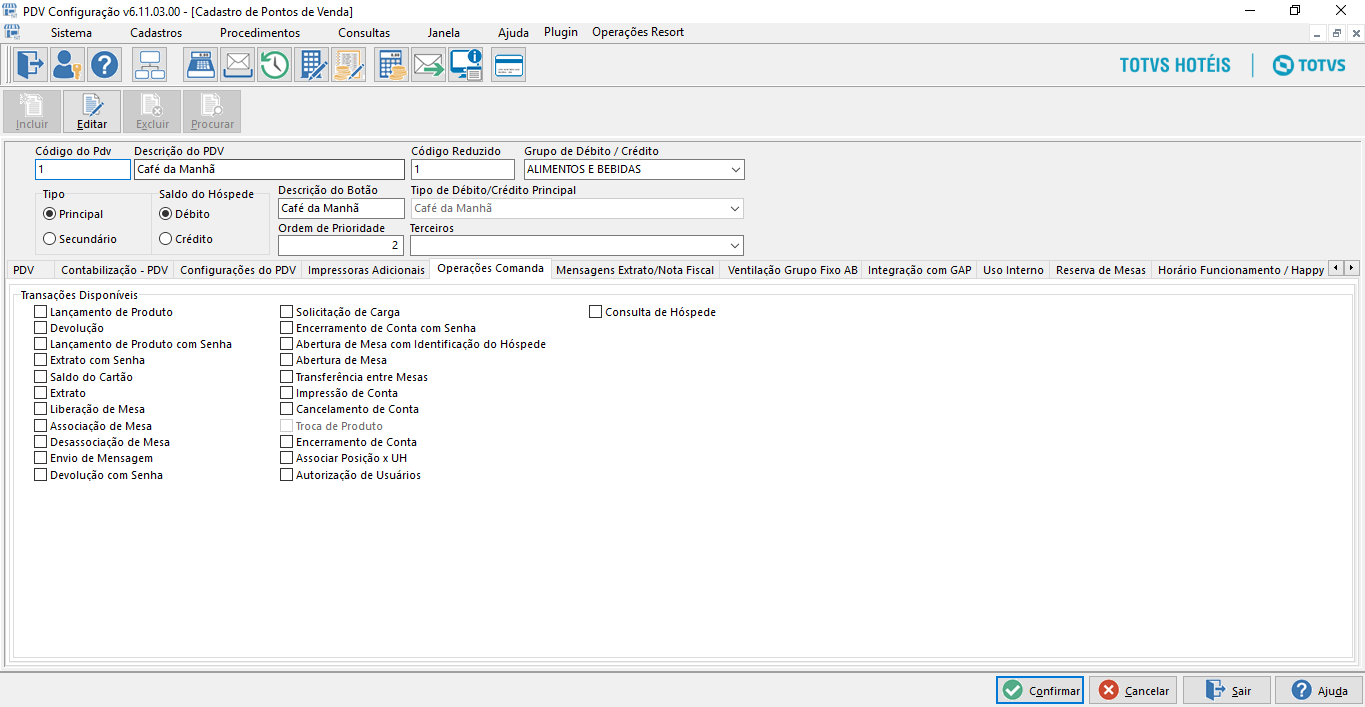
Task: Open the Cadastros menu
Action: 156,32
